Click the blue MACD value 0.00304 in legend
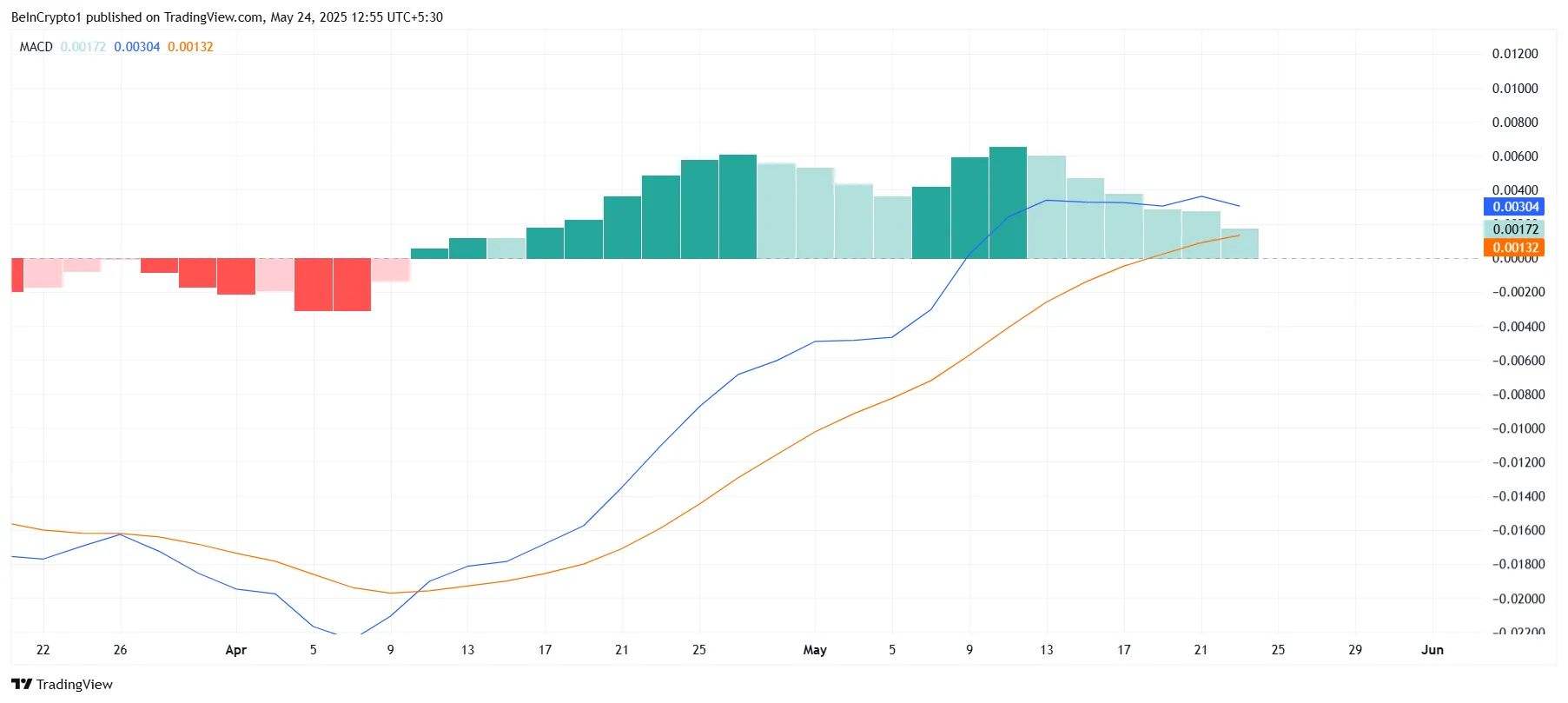 [x=137, y=47]
